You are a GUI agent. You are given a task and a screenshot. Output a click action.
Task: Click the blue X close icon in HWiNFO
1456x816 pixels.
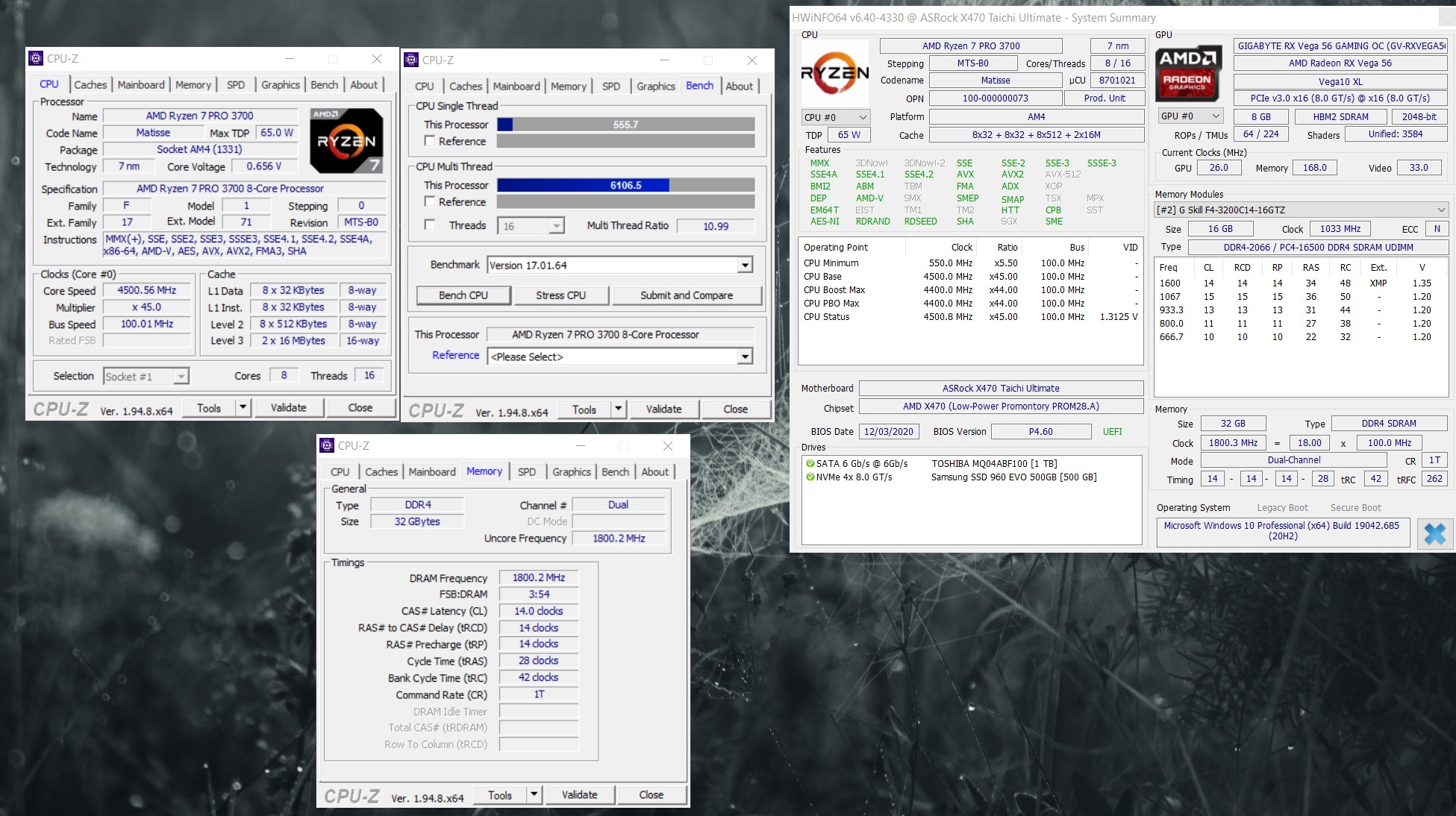[x=1434, y=533]
